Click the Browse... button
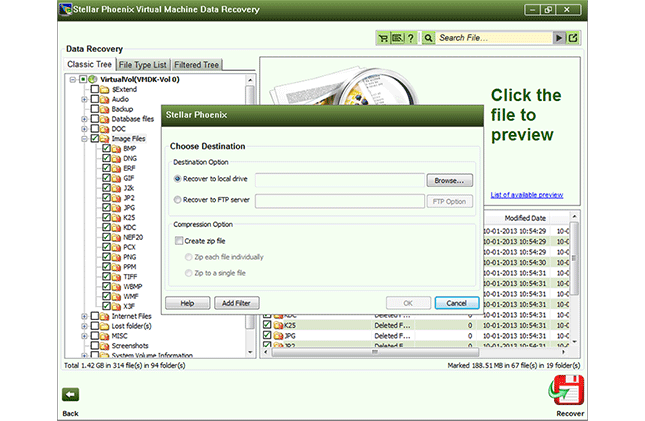Screen dimensions: 645x421 pos(449,180)
